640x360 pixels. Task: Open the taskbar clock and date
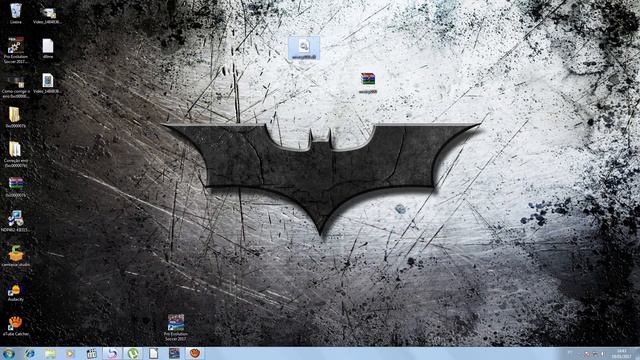622,354
